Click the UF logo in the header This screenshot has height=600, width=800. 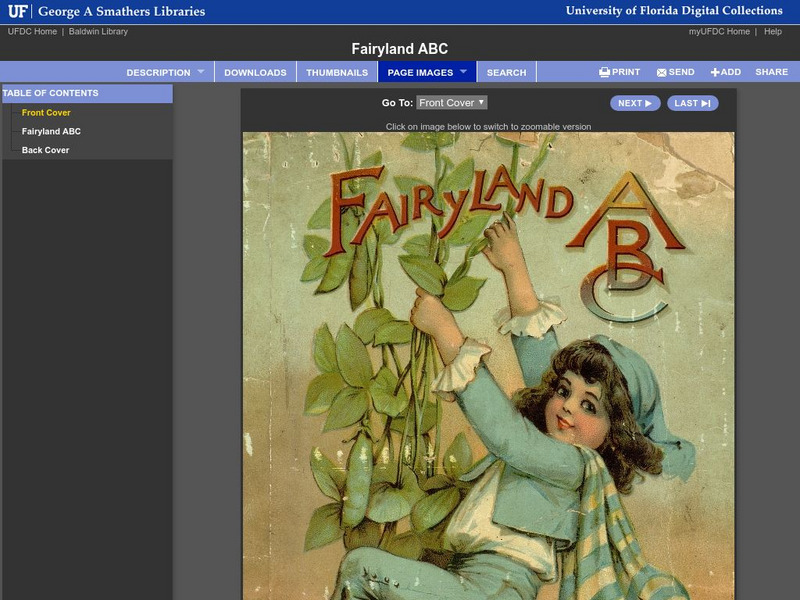(17, 11)
